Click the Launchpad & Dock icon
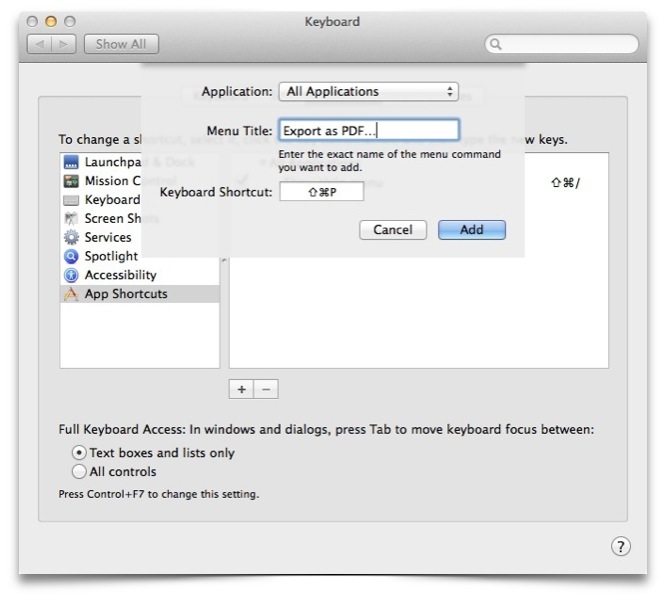This screenshot has width=666, height=595. (71, 162)
